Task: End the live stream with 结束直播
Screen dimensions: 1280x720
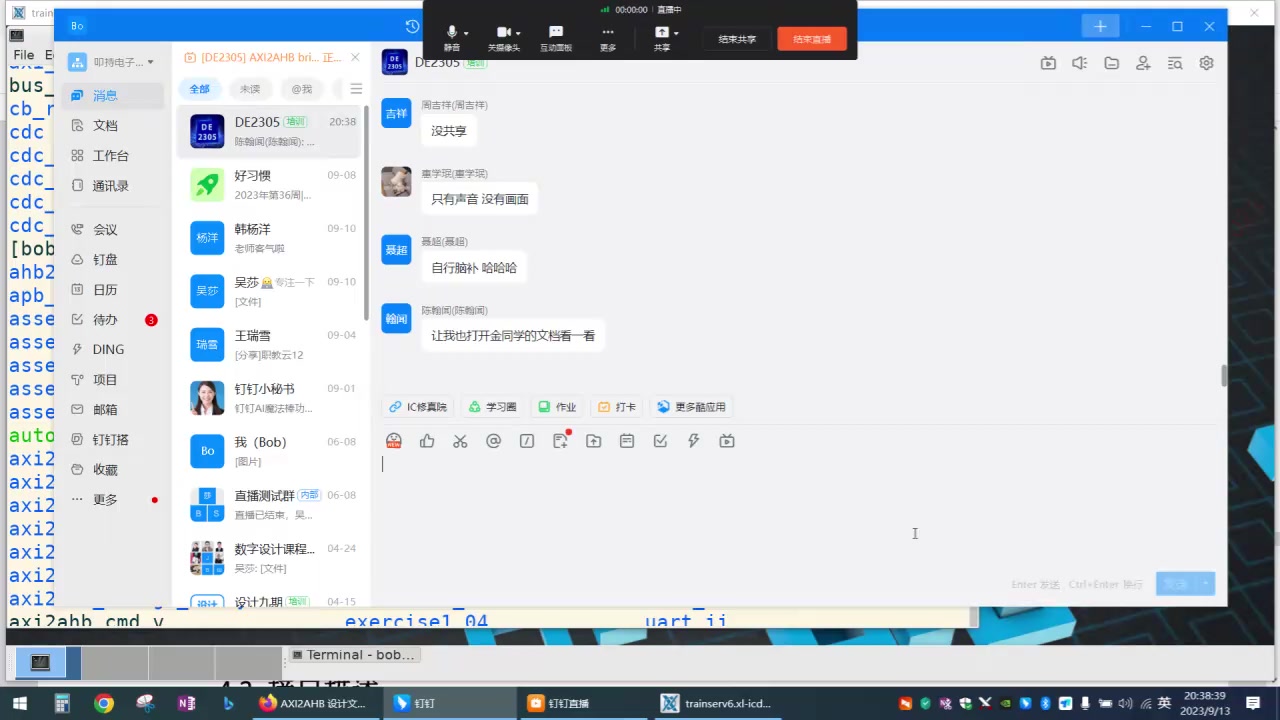Action: [x=812, y=39]
